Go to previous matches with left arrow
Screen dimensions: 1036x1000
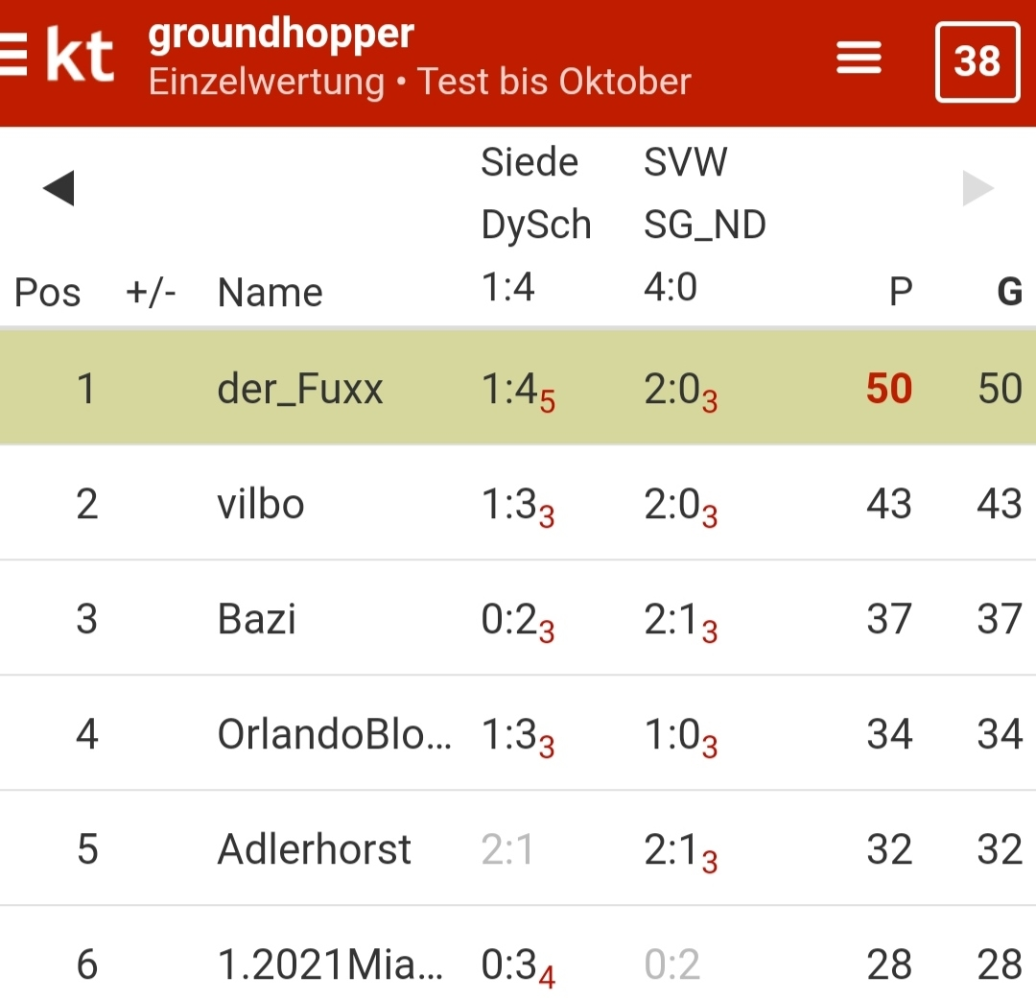click(x=59, y=189)
